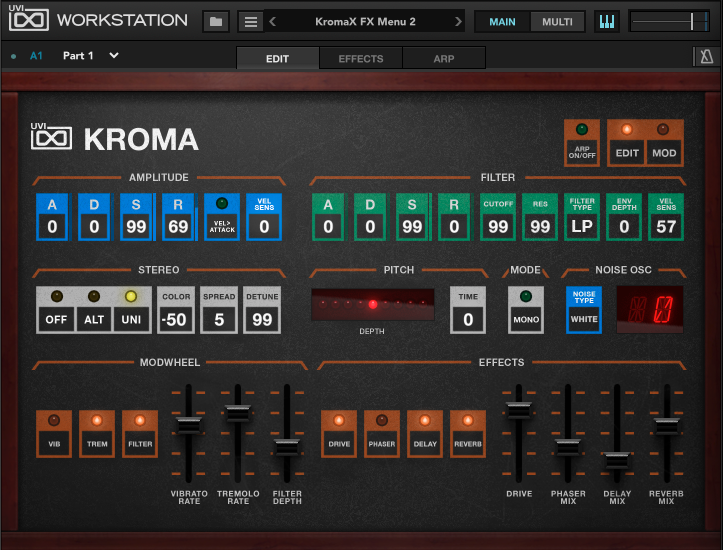
Task: Select the ARP tab
Action: 444,59
